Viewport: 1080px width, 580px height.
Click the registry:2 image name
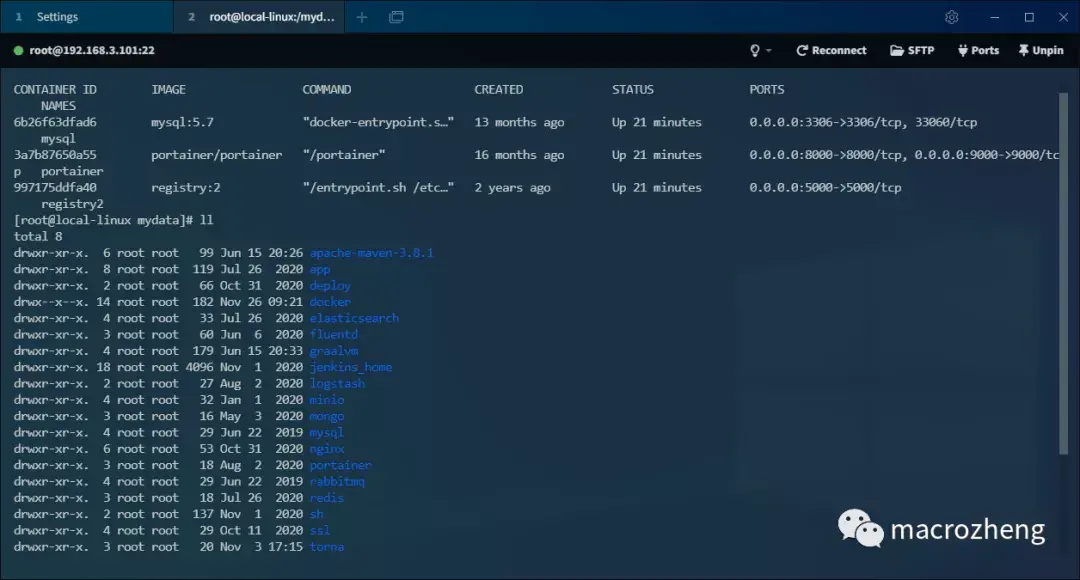186,187
